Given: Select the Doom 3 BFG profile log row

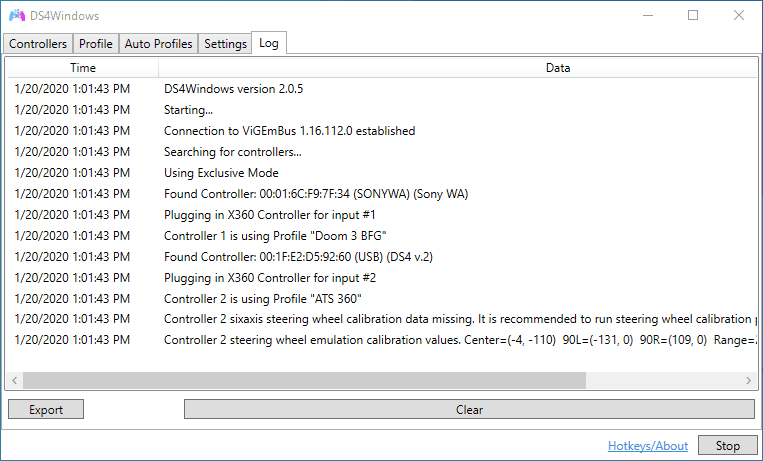Looking at the screenshot, I should (x=275, y=236).
